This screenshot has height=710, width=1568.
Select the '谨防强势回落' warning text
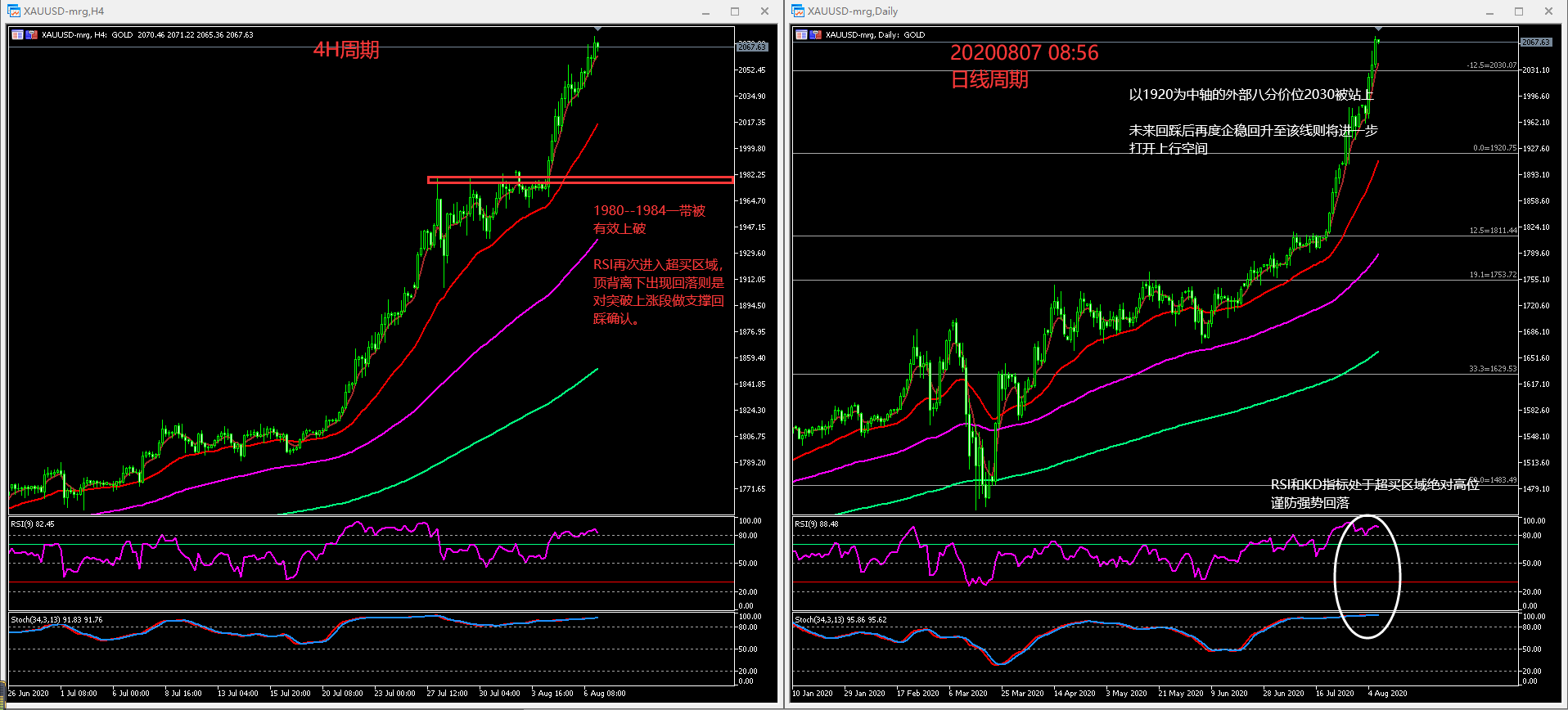point(1309,503)
